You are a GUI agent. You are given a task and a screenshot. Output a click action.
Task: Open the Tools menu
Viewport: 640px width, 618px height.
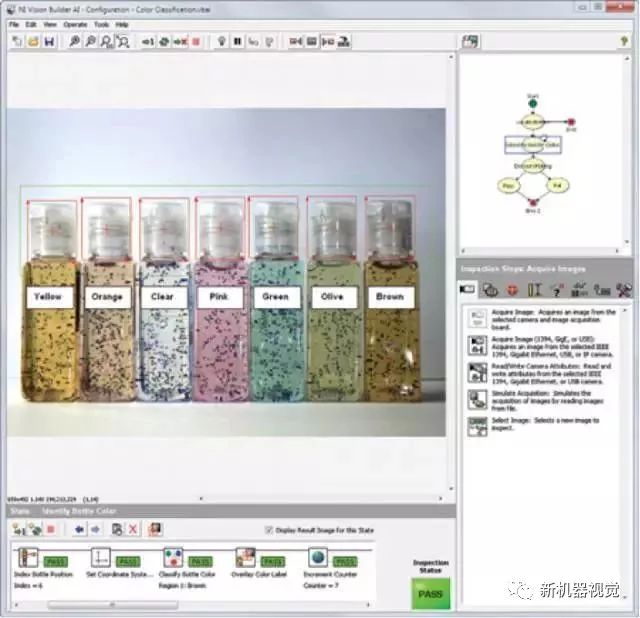click(101, 24)
